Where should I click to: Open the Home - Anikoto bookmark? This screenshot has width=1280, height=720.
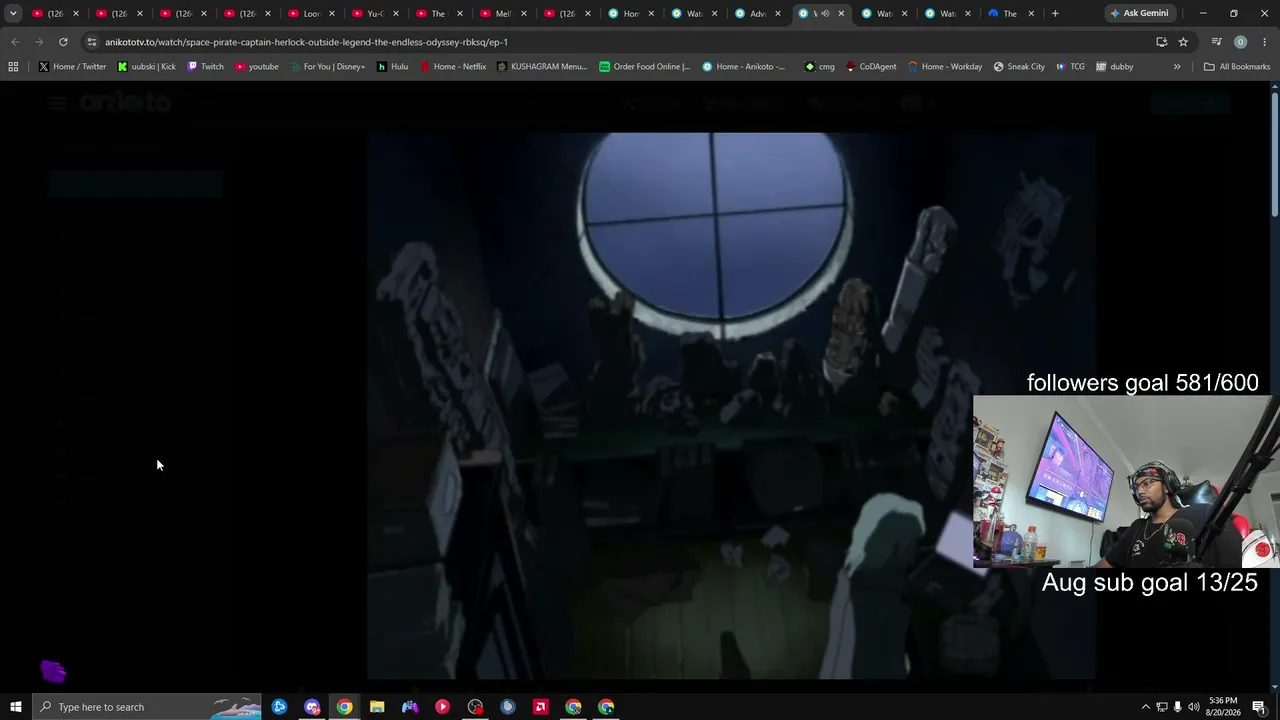point(745,67)
